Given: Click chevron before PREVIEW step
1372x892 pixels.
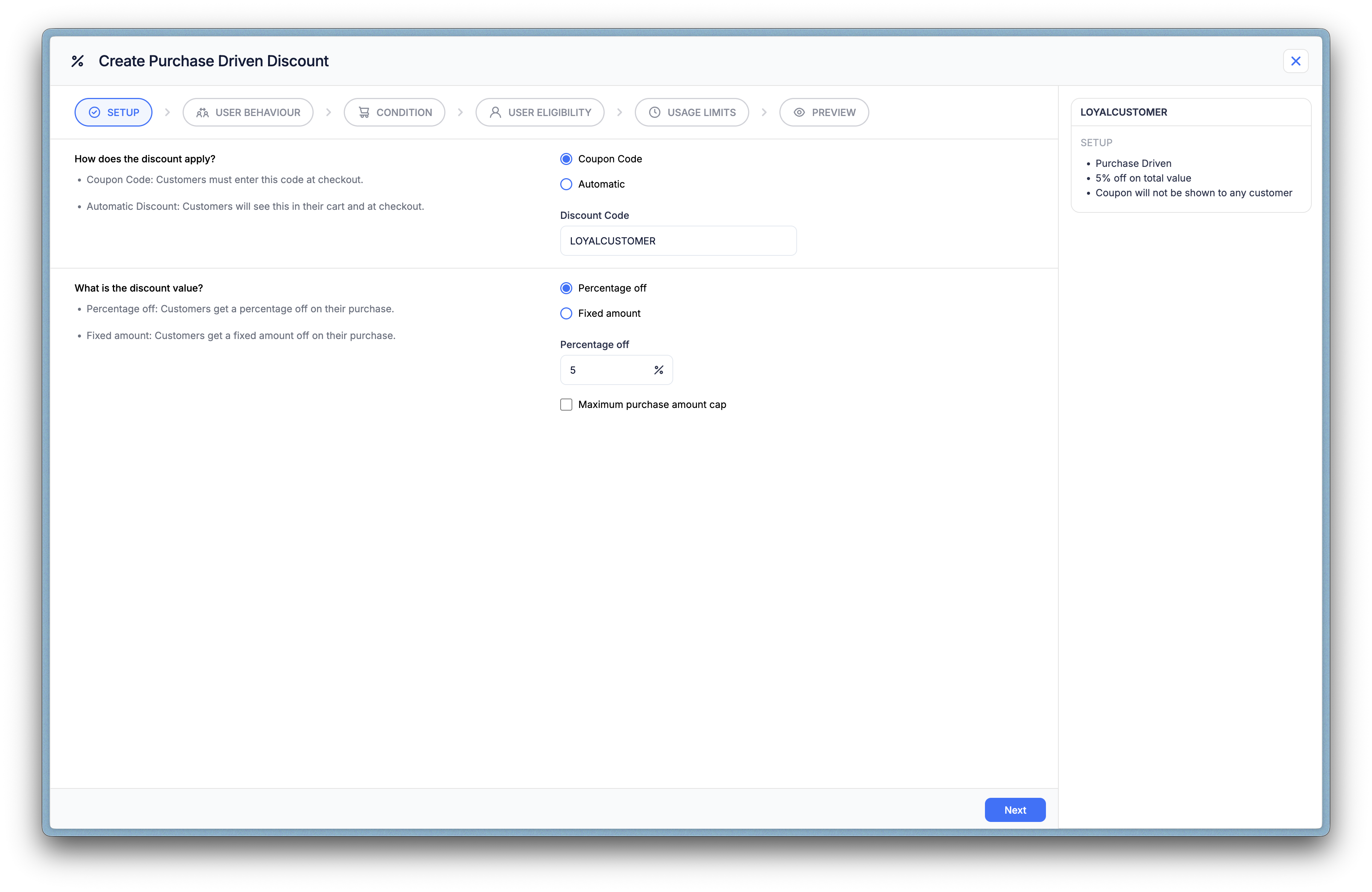Looking at the screenshot, I should 764,112.
